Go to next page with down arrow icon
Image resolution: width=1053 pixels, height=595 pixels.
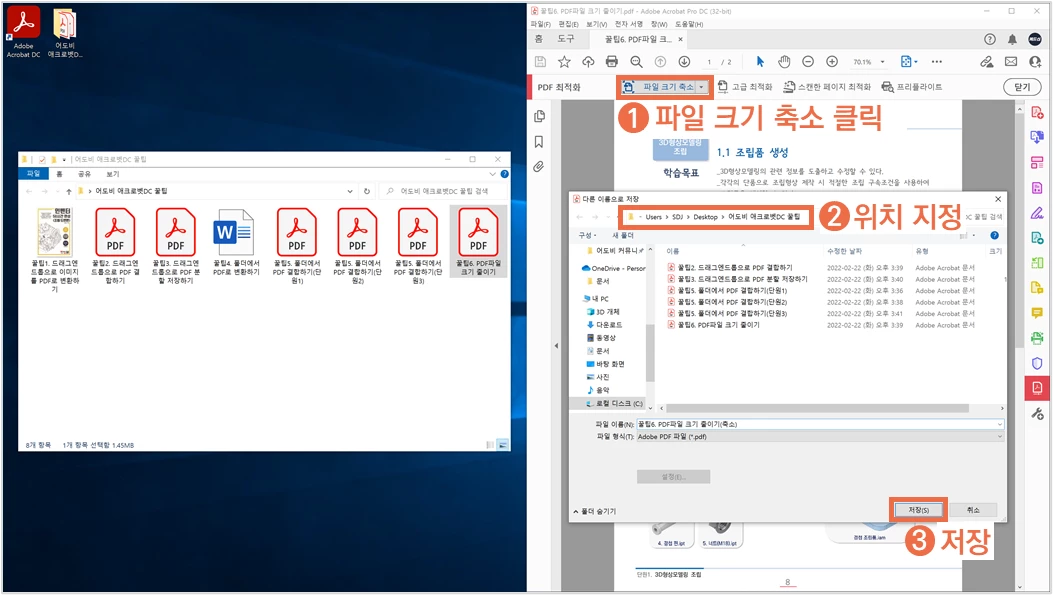[684, 62]
